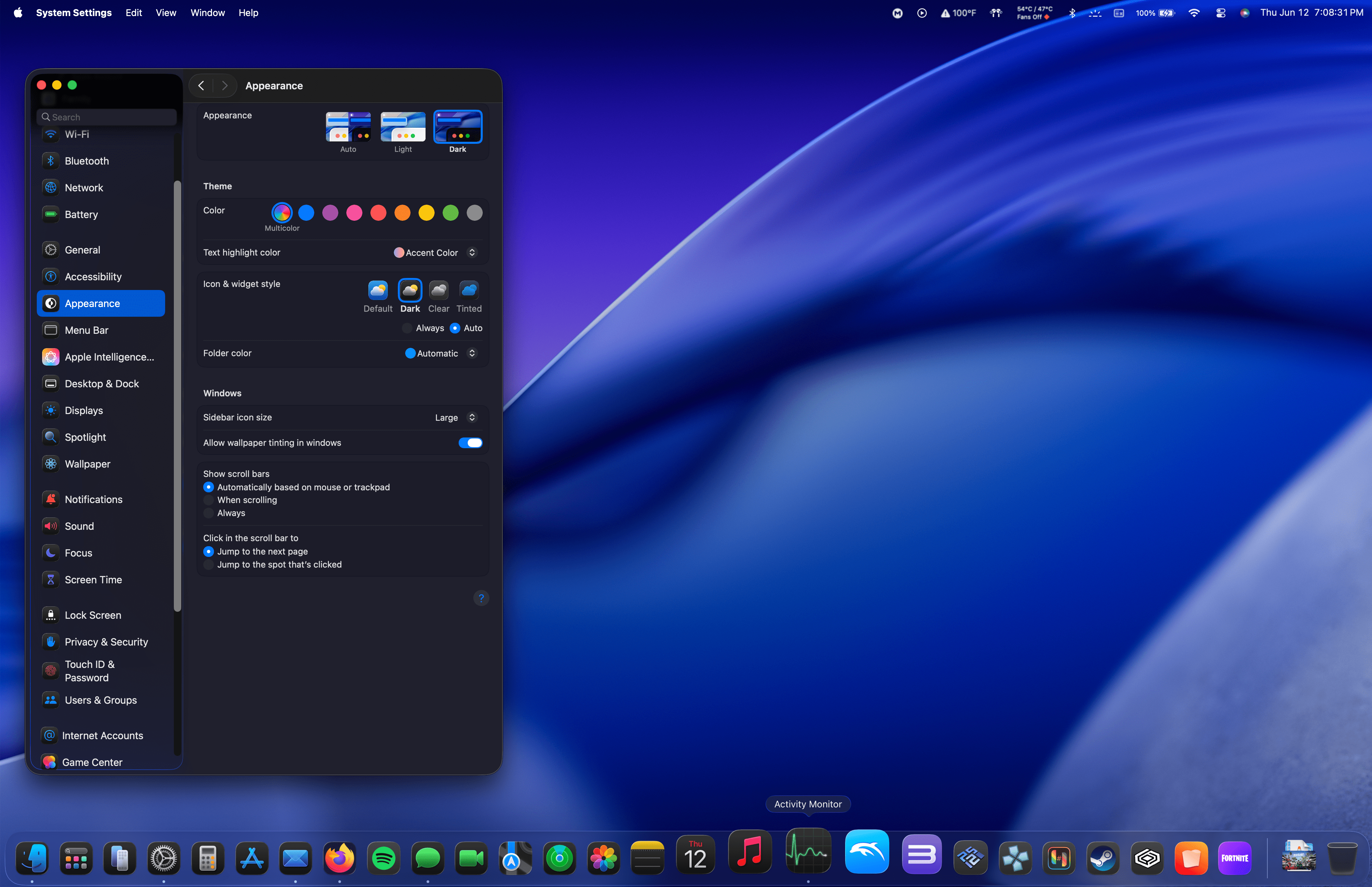
Task: Go back with the left chevron button
Action: point(201,86)
